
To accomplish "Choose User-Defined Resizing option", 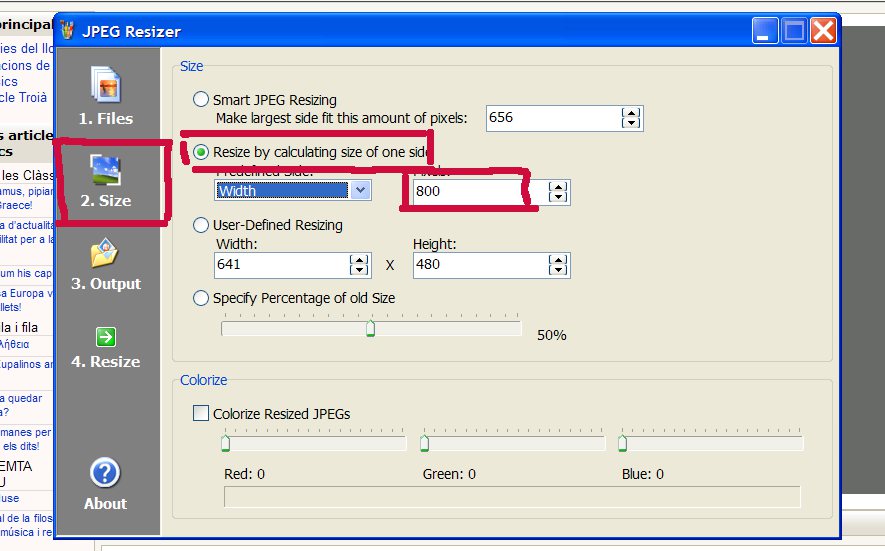I will [201, 225].
